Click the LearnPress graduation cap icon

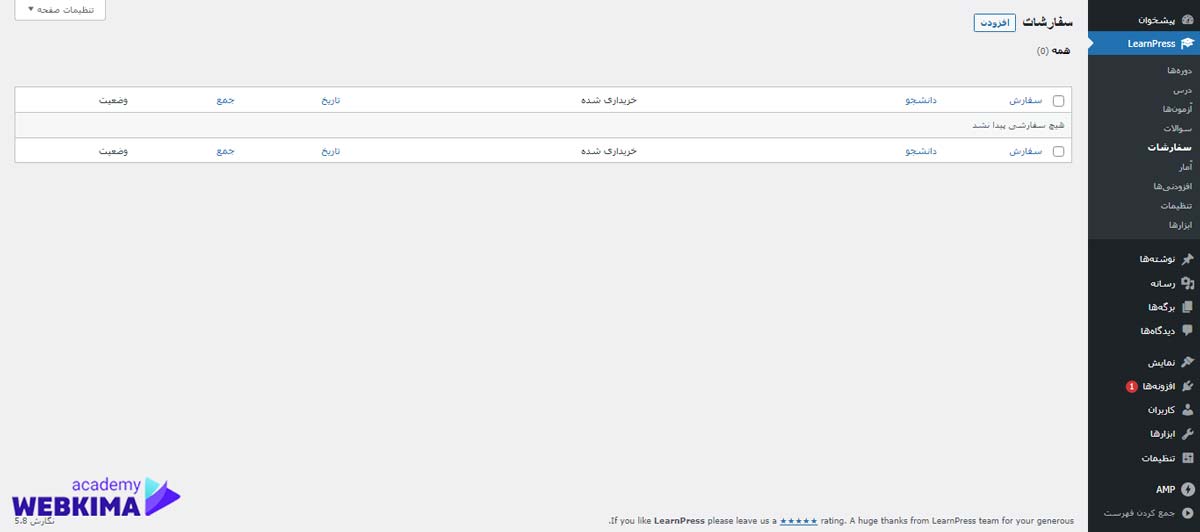click(x=1187, y=43)
